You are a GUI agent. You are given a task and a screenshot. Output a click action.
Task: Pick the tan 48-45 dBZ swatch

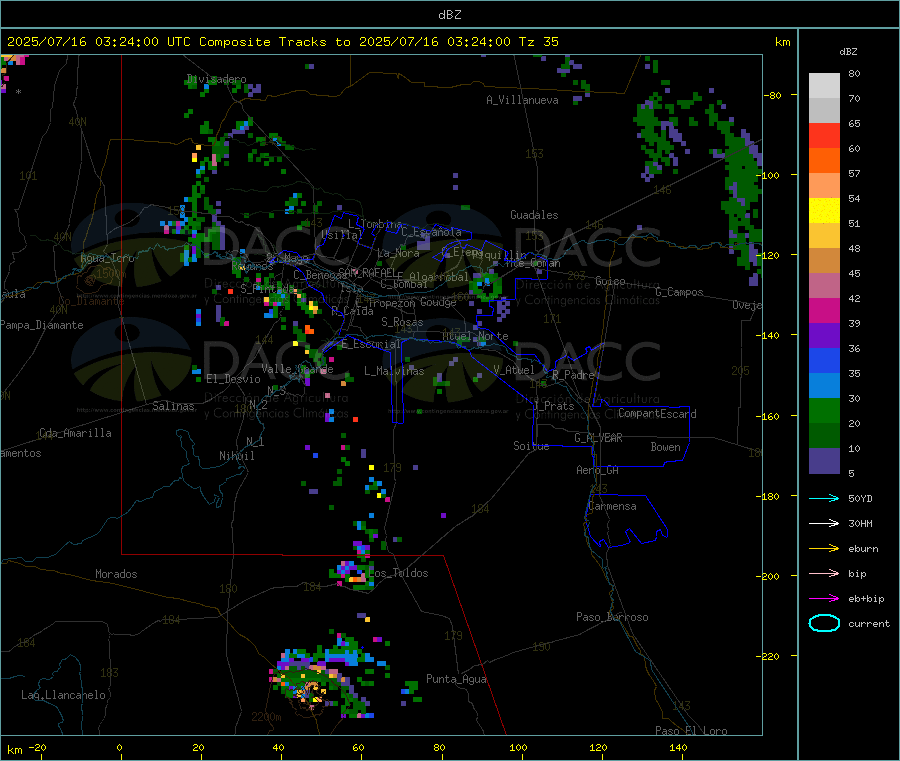[x=824, y=261]
